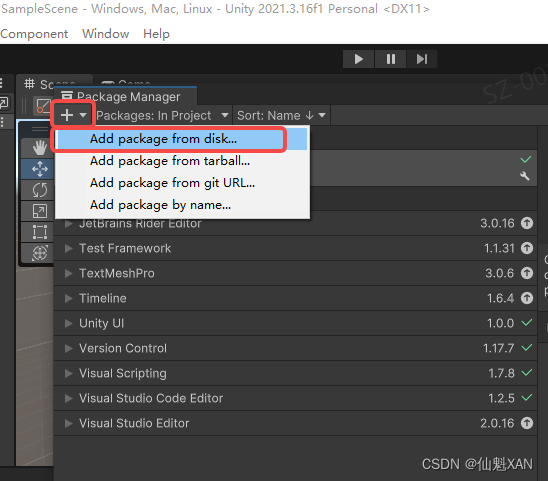The height and width of the screenshot is (481, 548).
Task: Open the Help menu
Action: pyautogui.click(x=156, y=34)
